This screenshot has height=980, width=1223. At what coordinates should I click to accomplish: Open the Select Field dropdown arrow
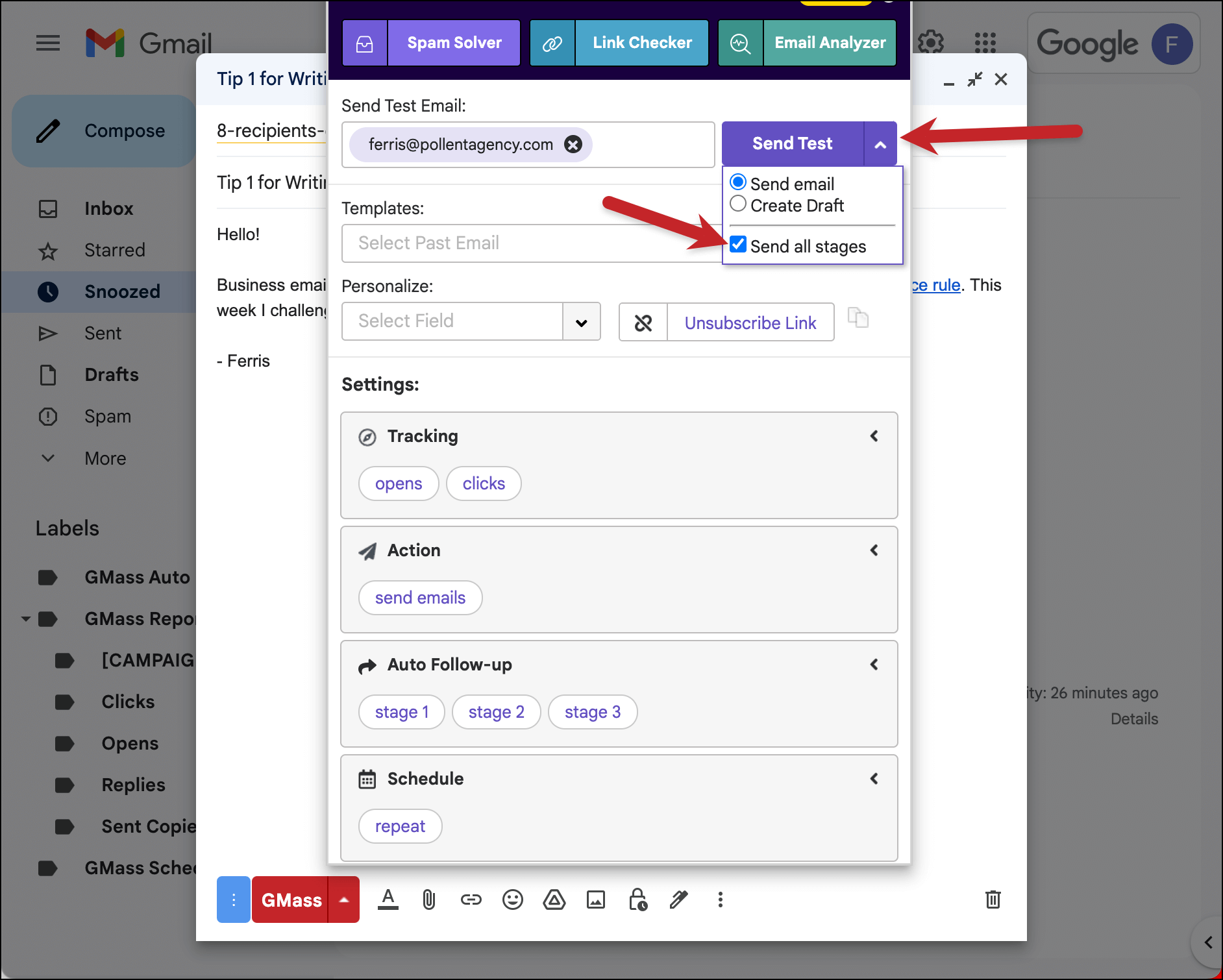click(582, 322)
